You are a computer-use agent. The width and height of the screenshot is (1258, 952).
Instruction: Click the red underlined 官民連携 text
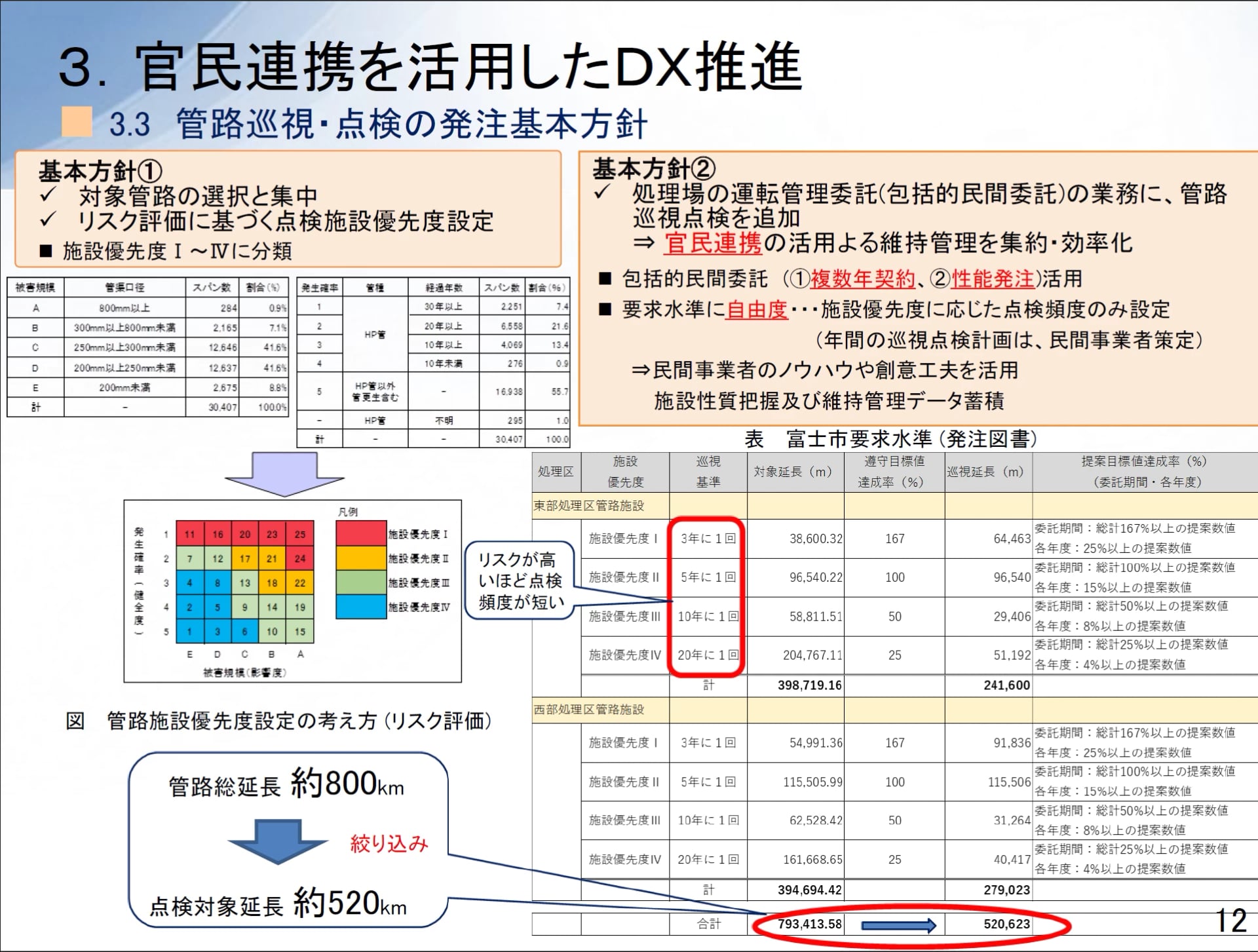click(713, 243)
